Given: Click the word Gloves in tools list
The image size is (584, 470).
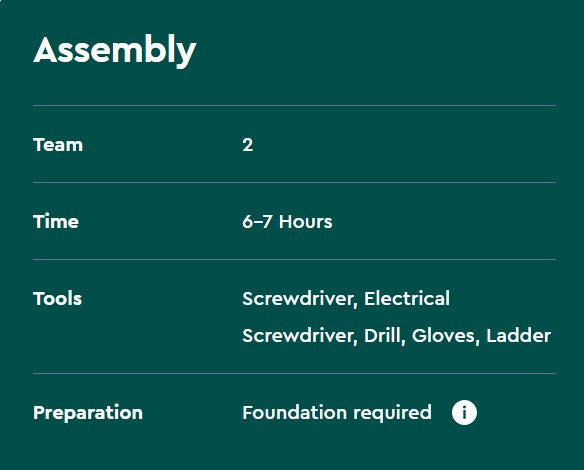Looking at the screenshot, I should (x=445, y=336).
